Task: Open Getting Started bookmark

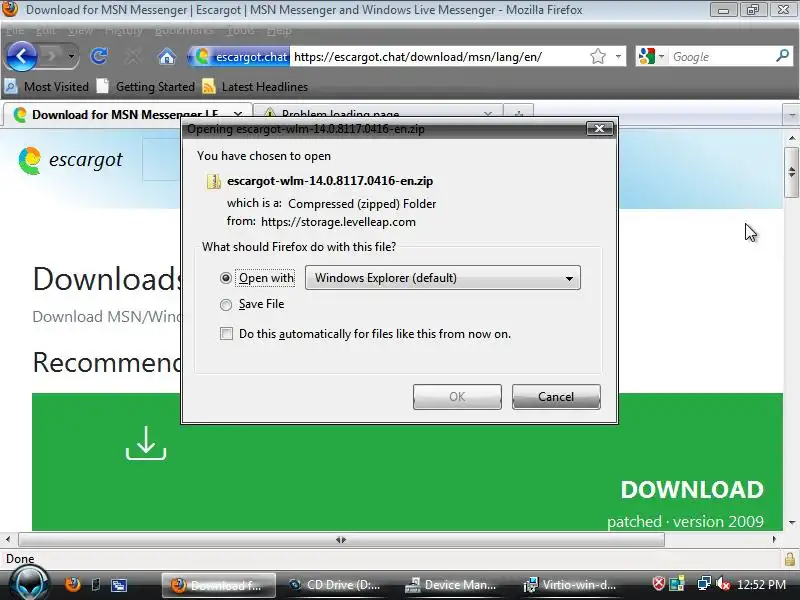Action: coord(146,86)
